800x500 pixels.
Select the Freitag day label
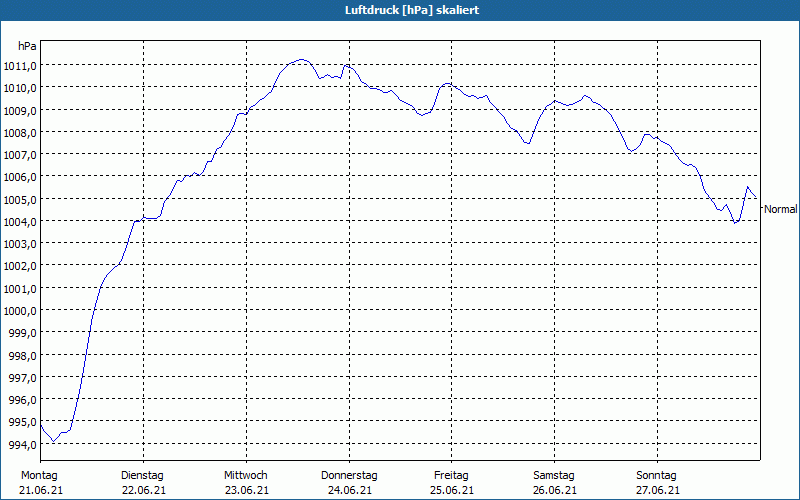point(451,476)
